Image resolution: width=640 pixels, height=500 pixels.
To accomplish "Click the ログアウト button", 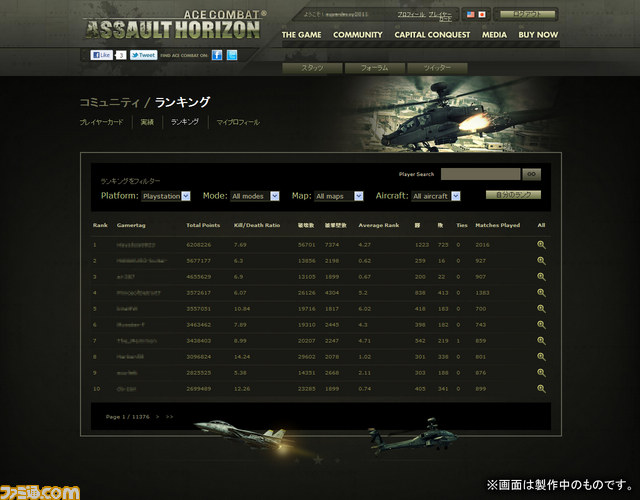I will (528, 14).
